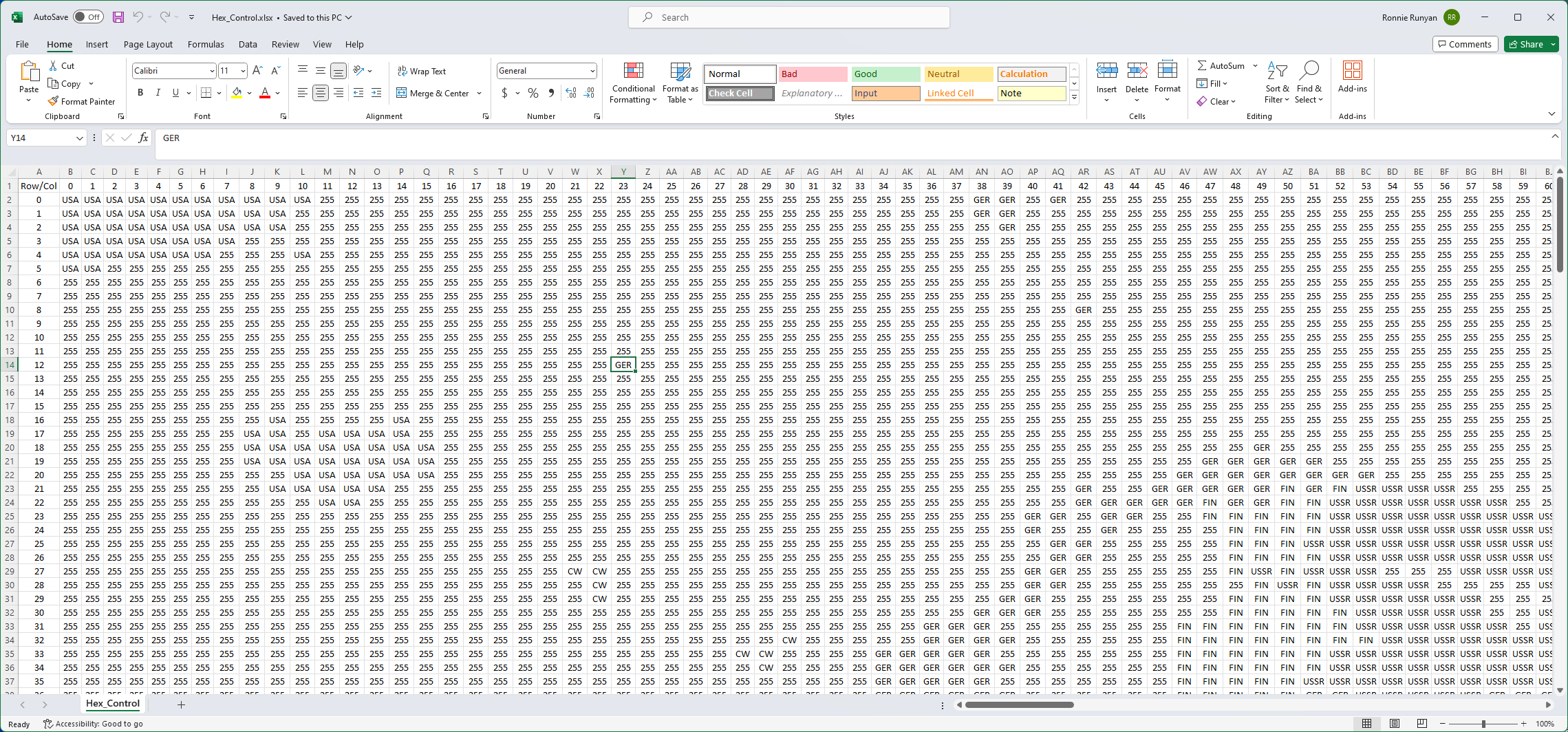Click the Save icon in the title bar
This screenshot has width=1568, height=732.
118,17
